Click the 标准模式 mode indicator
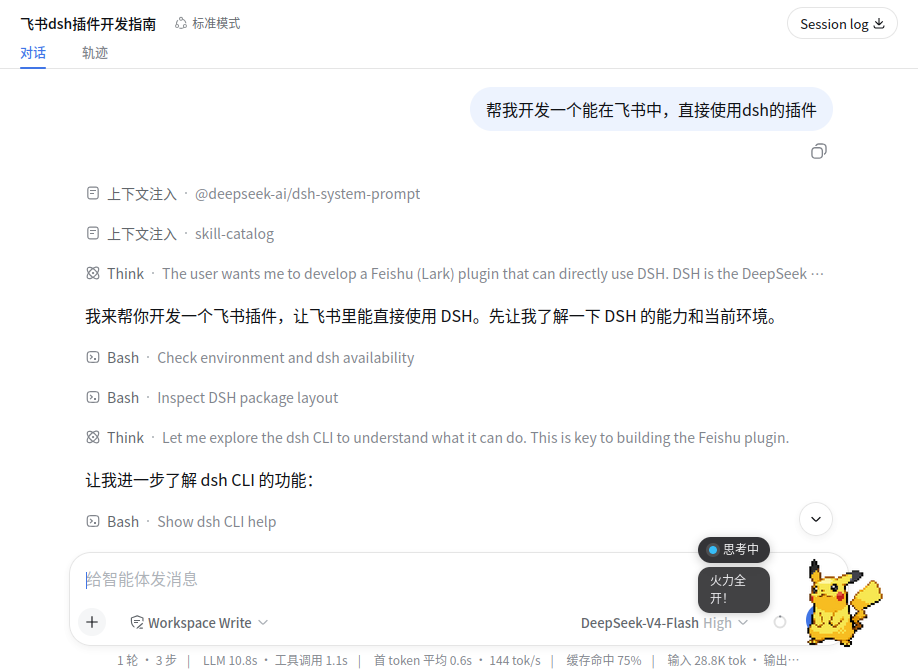The image size is (918, 670). point(208,23)
